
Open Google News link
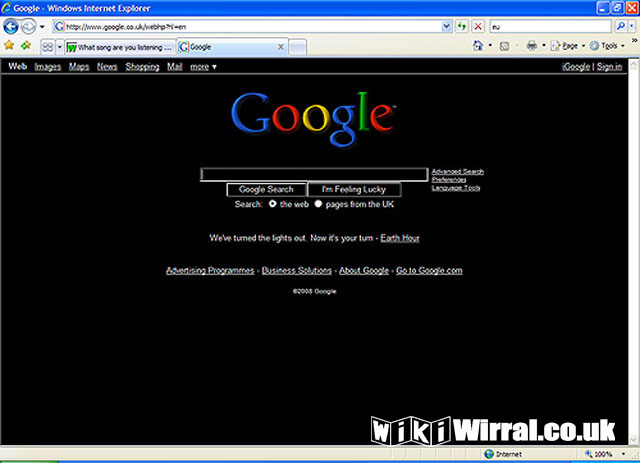(107, 67)
